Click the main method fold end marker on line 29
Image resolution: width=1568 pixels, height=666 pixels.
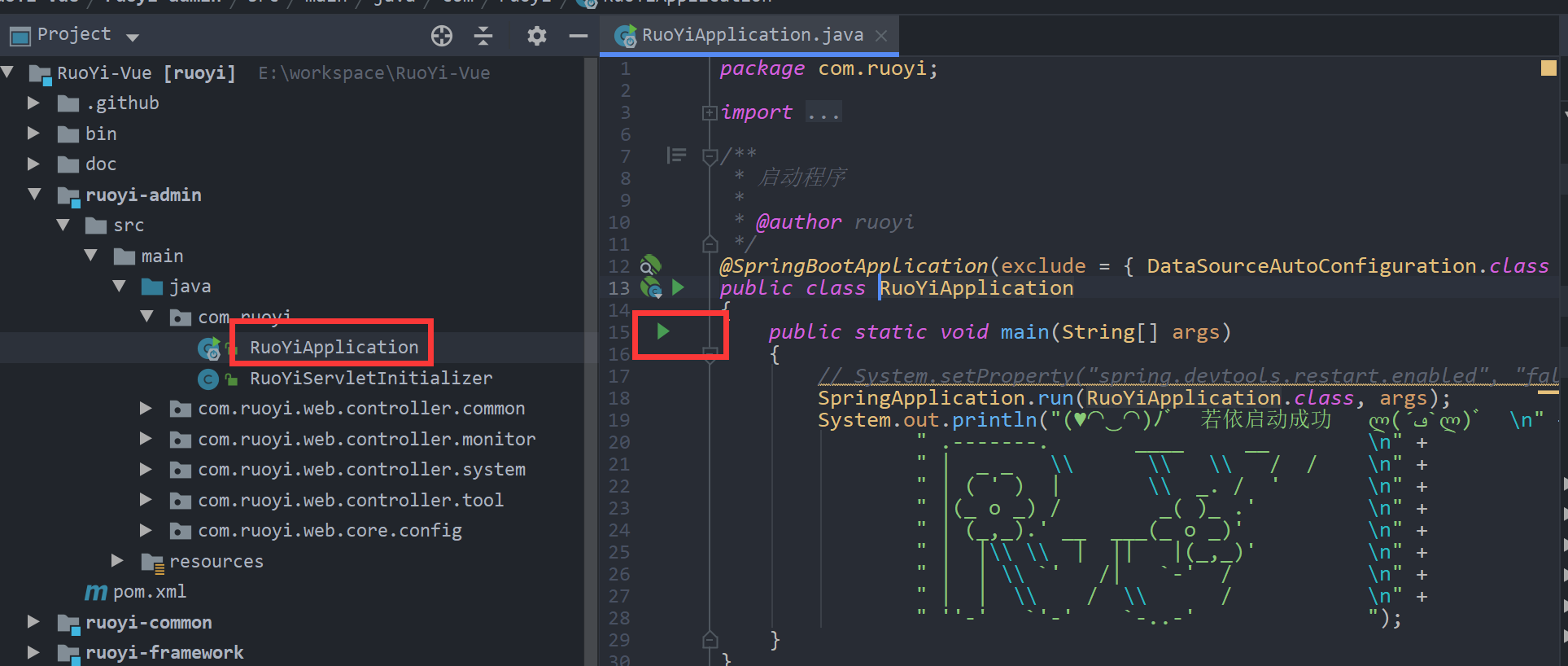coord(710,639)
